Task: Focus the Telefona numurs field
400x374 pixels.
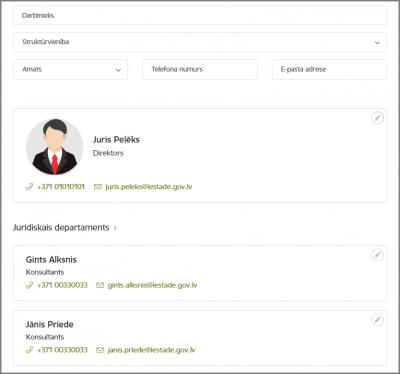Action: 200,70
